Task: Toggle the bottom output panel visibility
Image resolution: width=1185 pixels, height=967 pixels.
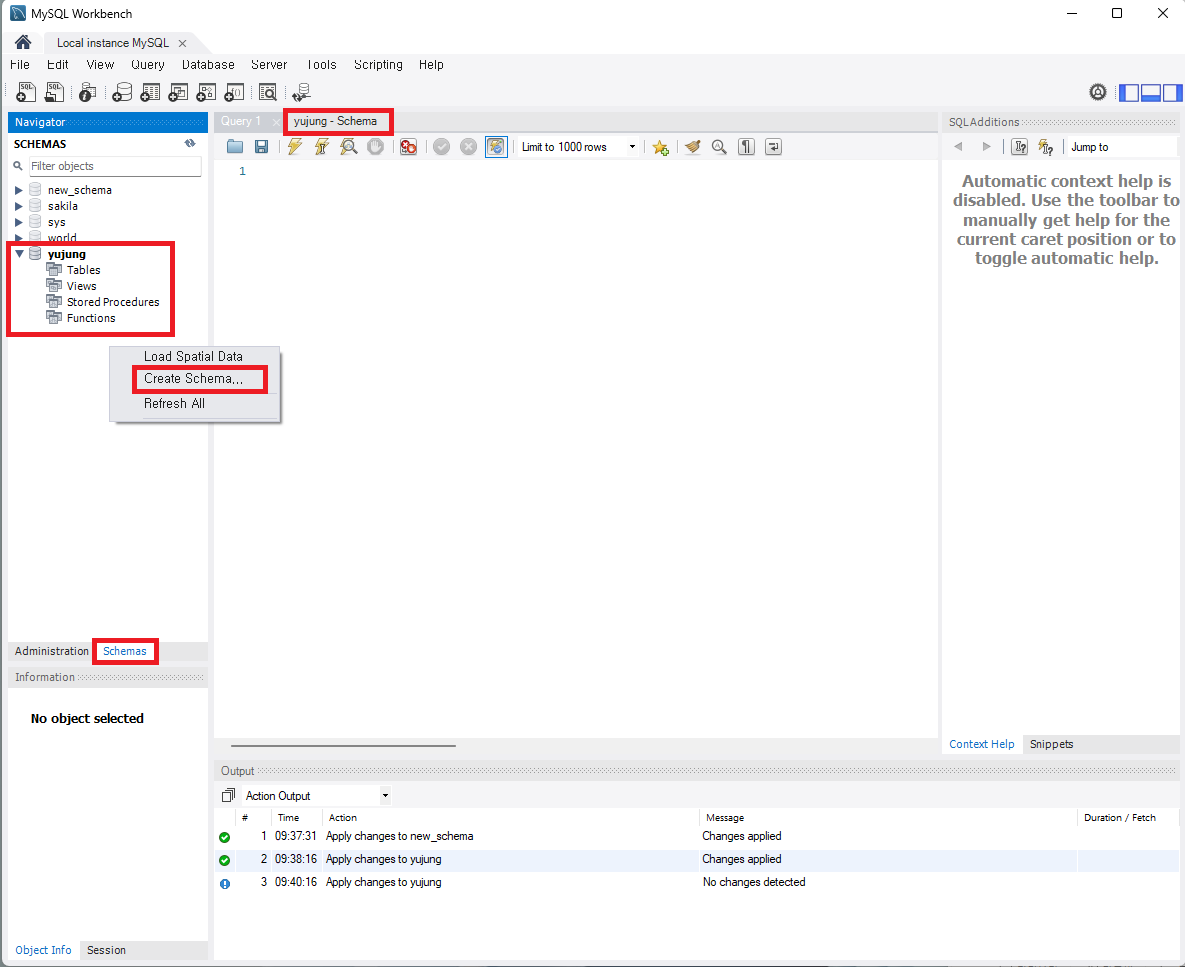Action: click(x=1150, y=92)
